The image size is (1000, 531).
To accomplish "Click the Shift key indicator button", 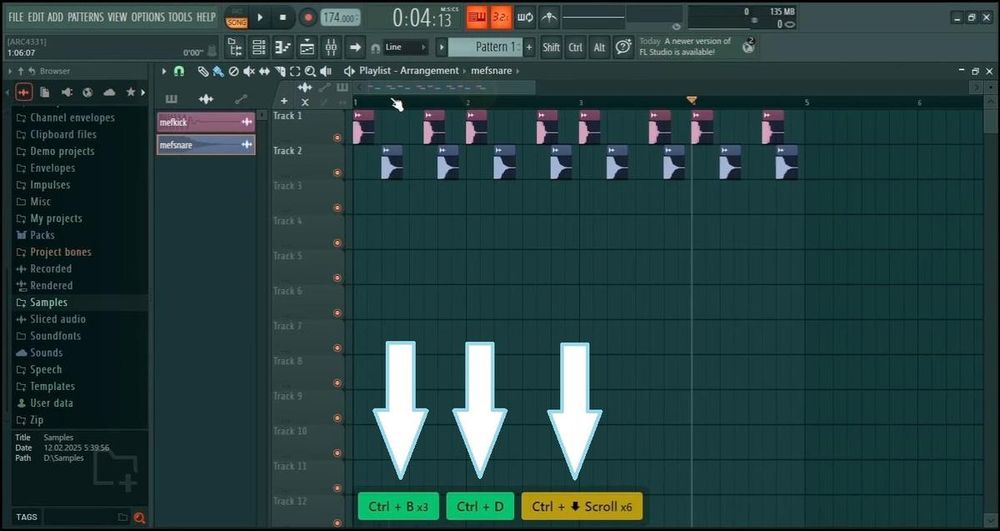I will [x=551, y=47].
